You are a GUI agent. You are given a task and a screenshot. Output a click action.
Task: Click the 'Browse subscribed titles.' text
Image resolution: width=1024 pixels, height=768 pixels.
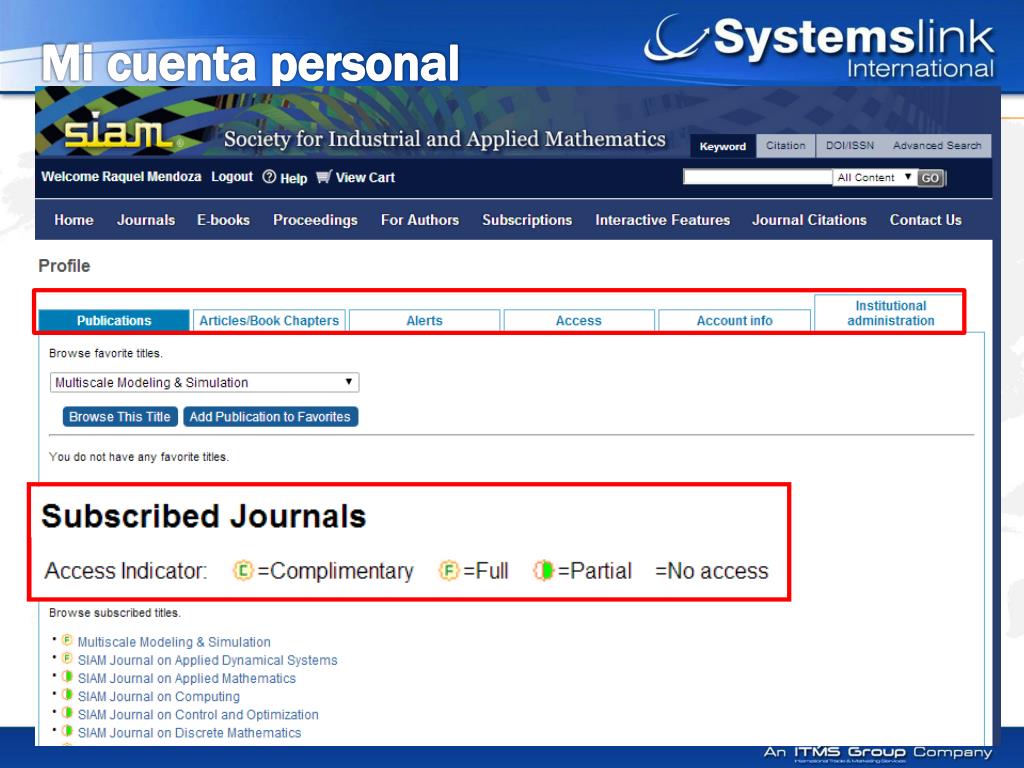pyautogui.click(x=115, y=613)
